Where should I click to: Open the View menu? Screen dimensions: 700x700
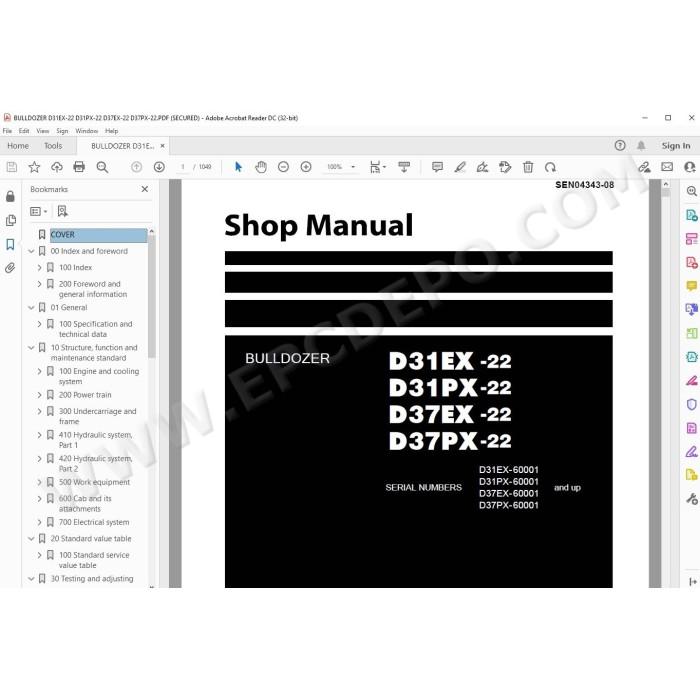pos(42,131)
